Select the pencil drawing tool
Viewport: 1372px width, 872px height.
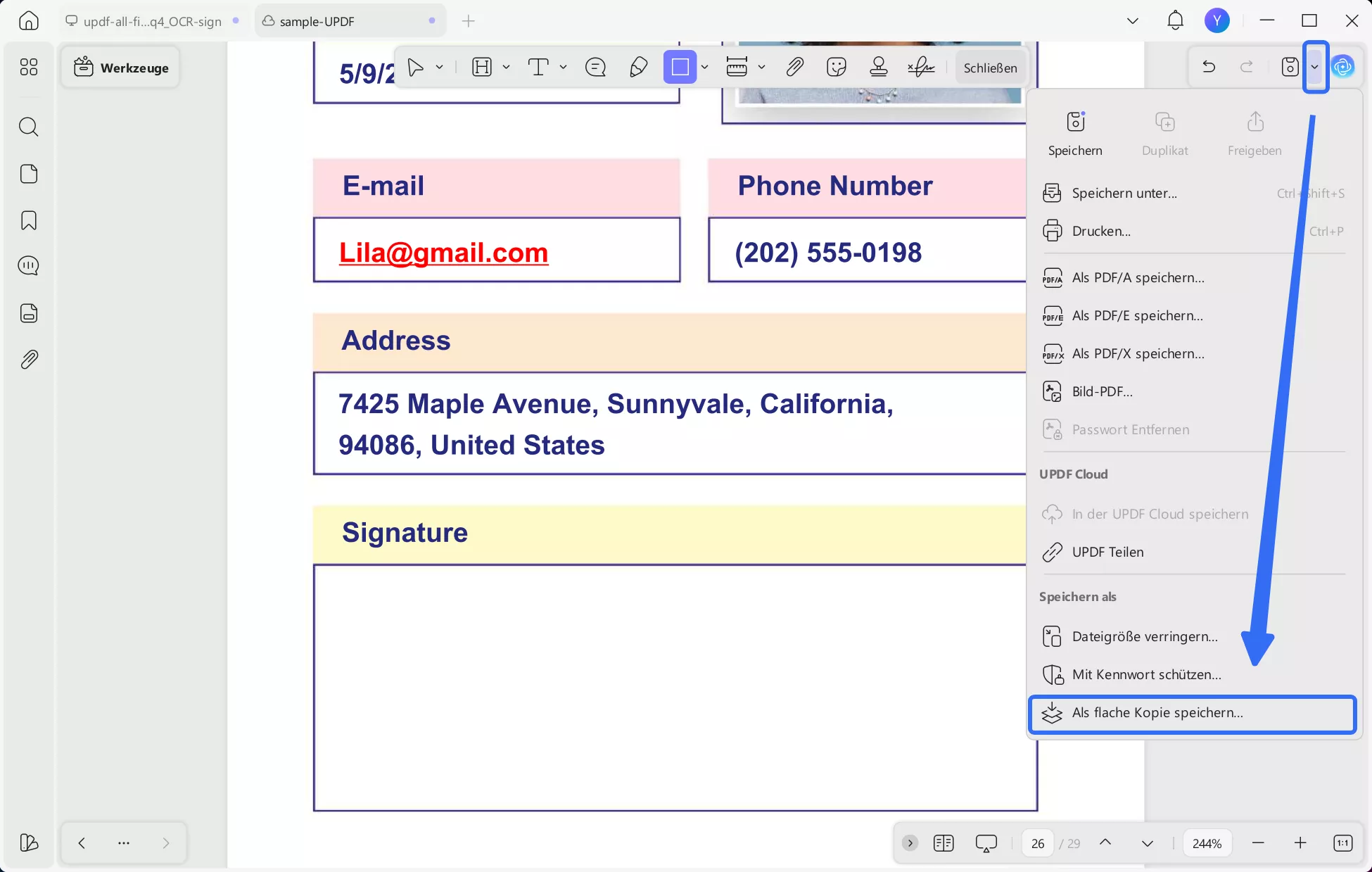[638, 67]
